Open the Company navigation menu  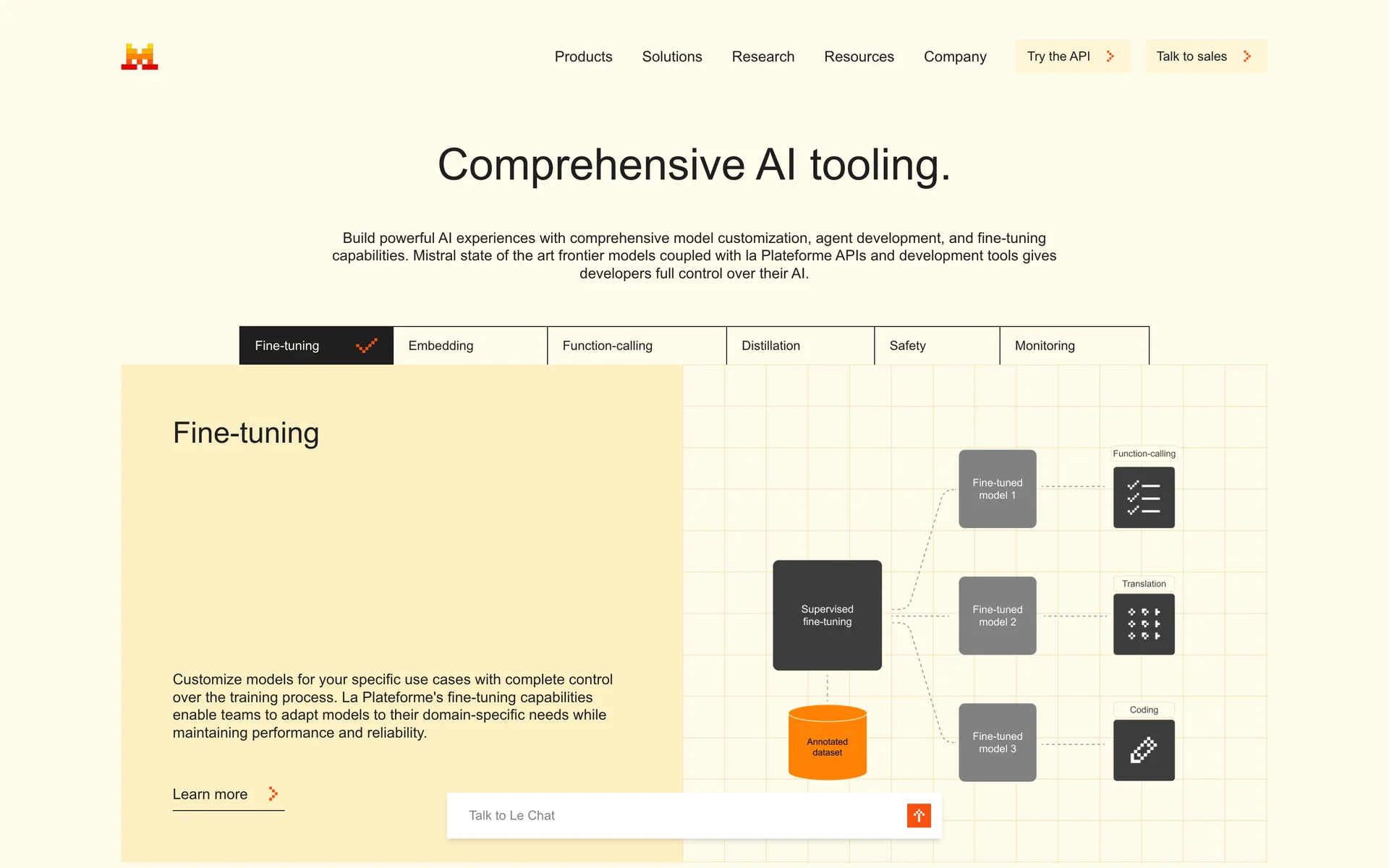click(954, 56)
